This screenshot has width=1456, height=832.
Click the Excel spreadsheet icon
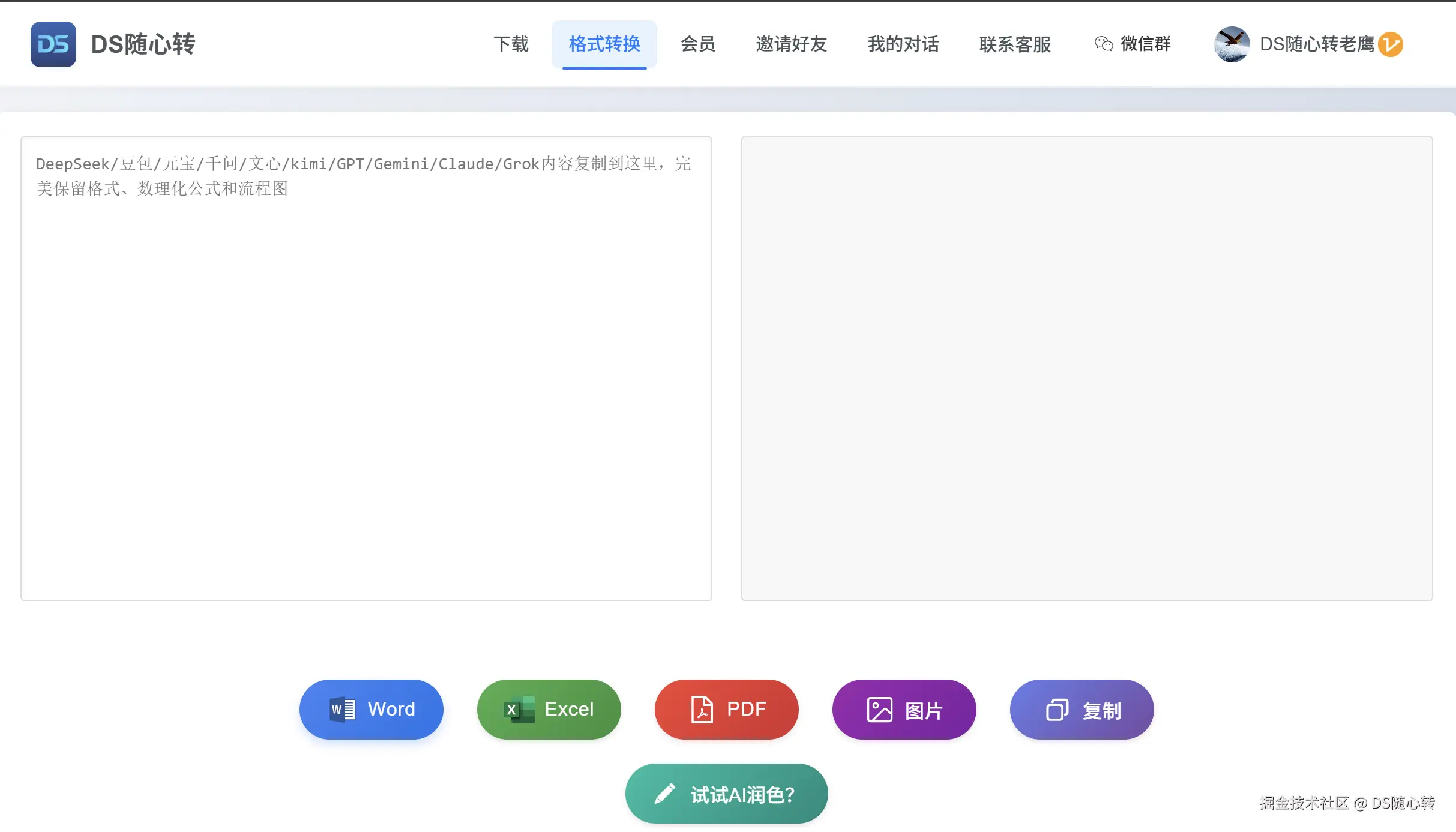[519, 710]
